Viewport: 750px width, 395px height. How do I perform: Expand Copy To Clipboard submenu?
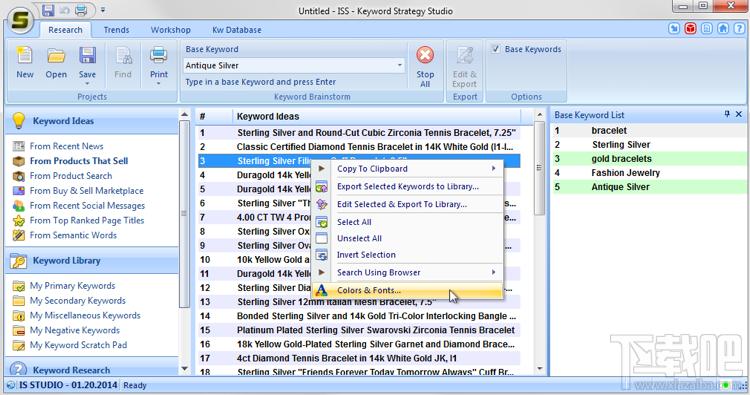[x=493, y=168]
